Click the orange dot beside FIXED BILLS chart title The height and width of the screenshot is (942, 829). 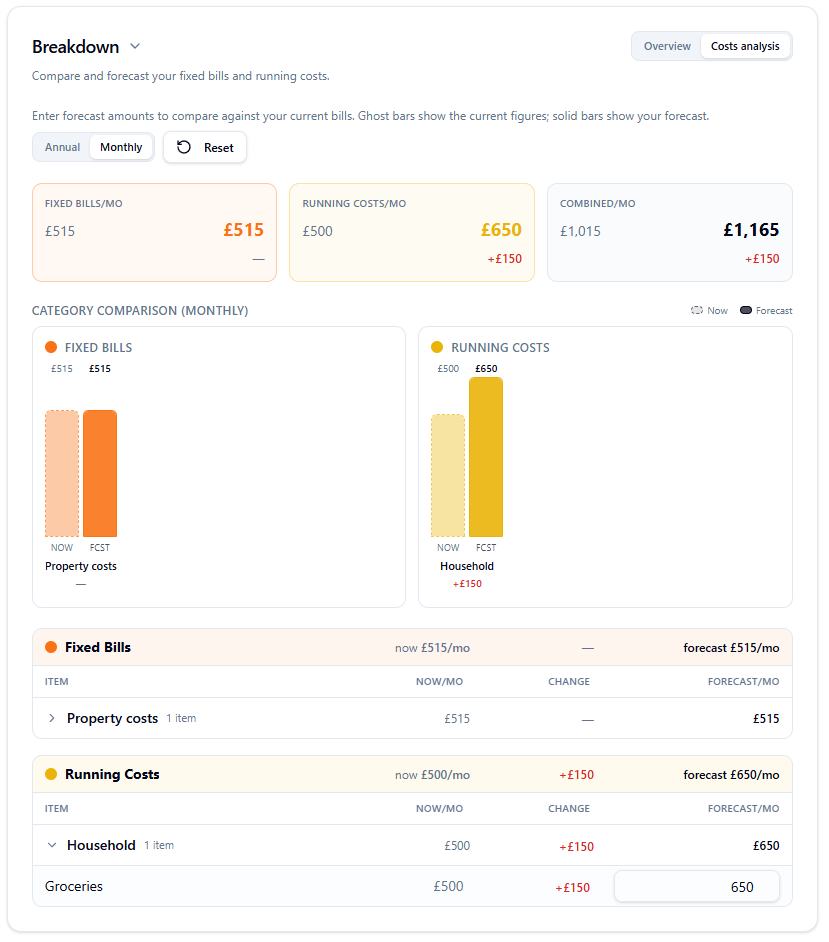click(x=51, y=347)
